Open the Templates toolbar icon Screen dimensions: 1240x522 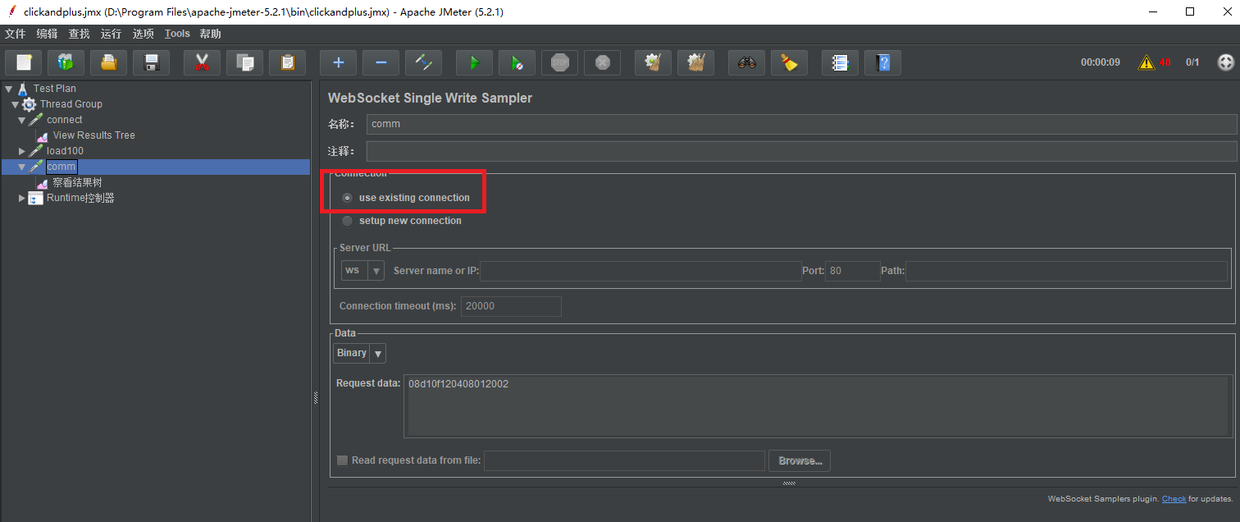(x=66, y=62)
